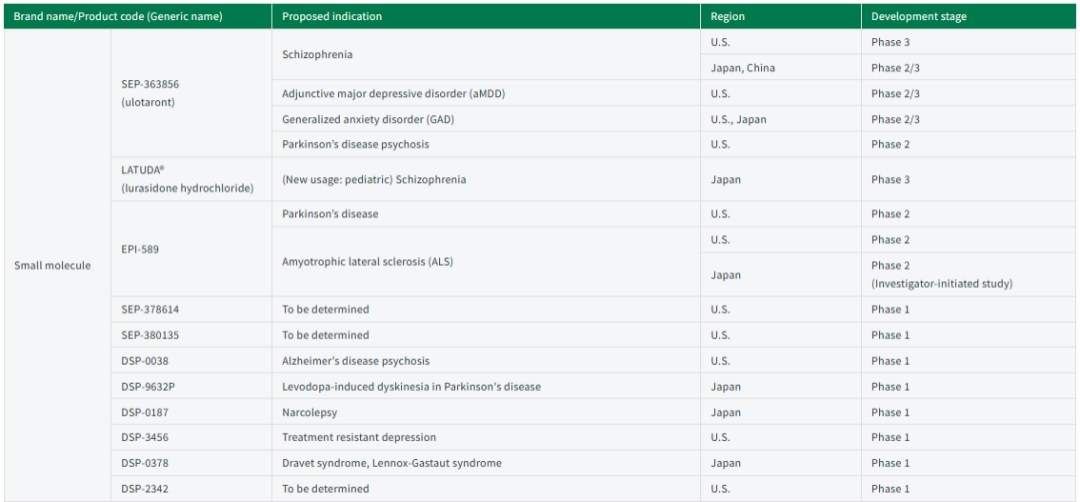Click the SEP-378614 product code
The image size is (1080, 502).
[x=152, y=309]
